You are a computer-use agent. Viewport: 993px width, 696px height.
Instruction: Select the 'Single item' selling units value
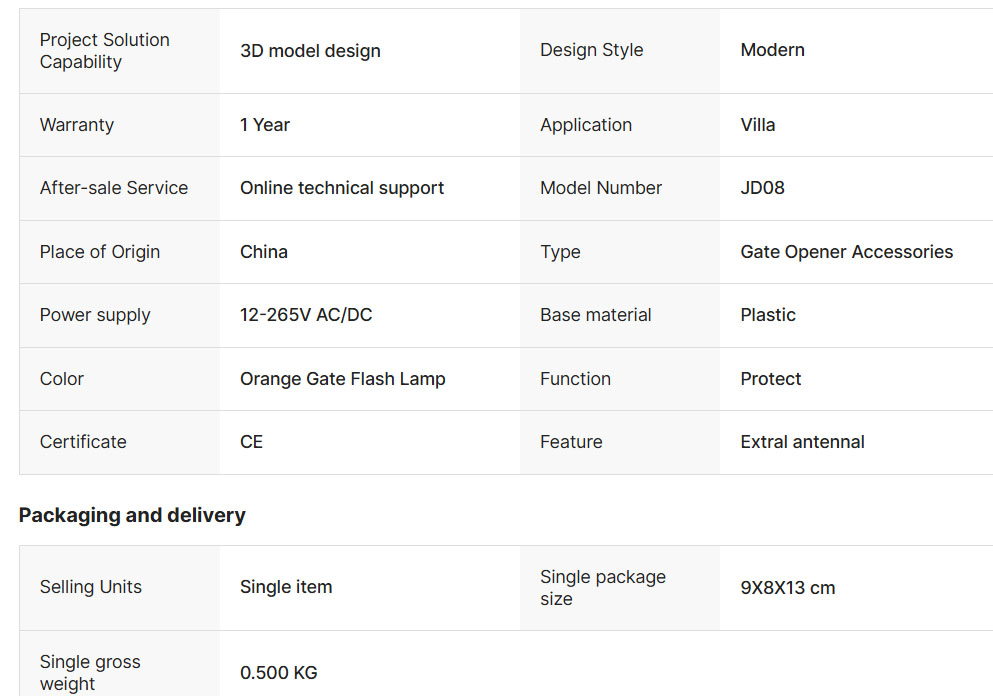coord(286,588)
